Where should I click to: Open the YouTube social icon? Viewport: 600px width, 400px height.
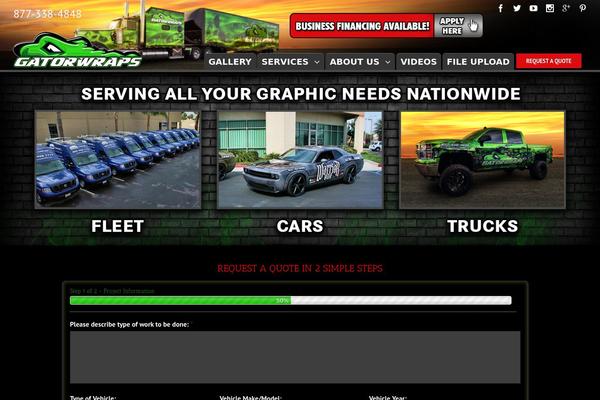[x=533, y=8]
